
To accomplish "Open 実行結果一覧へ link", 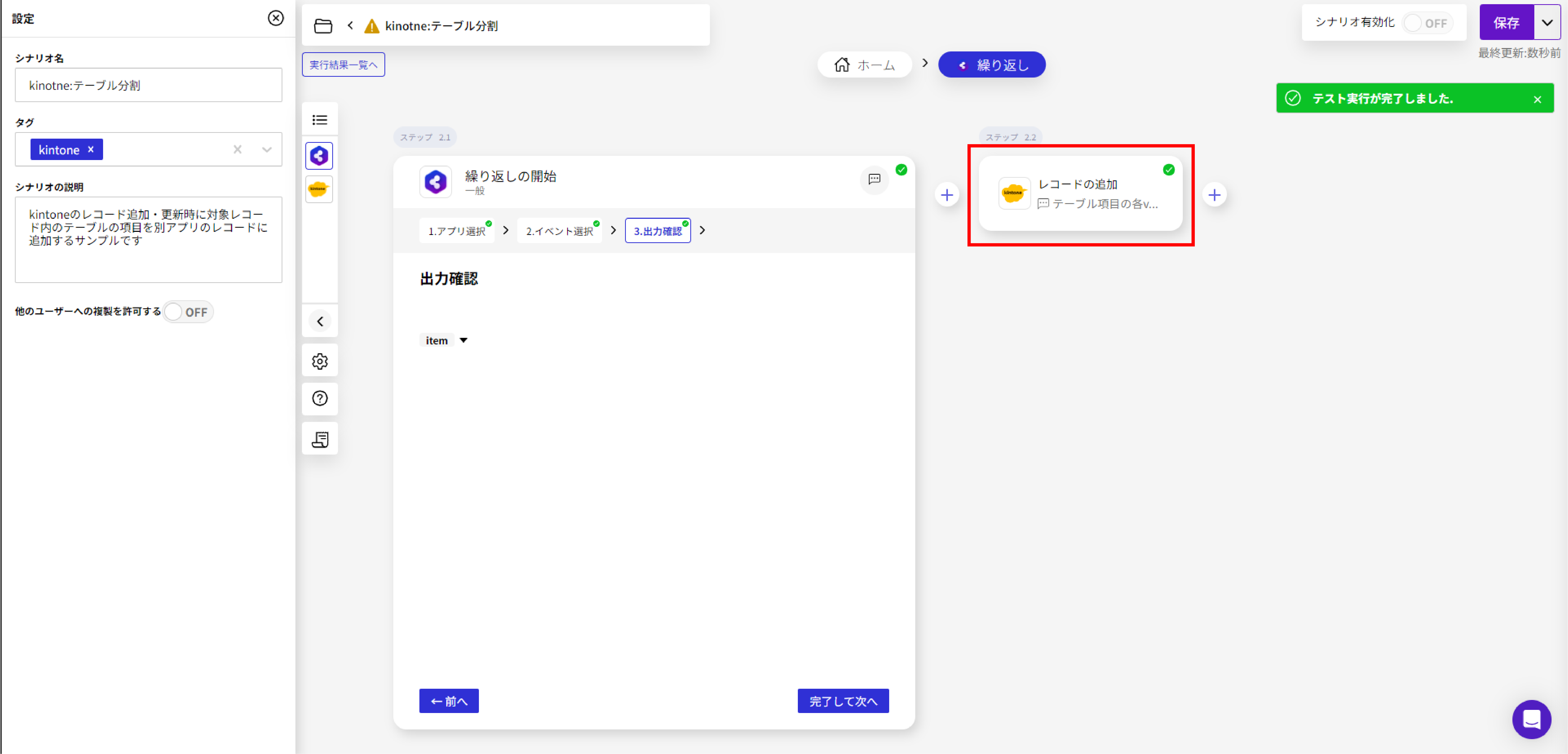I will [343, 64].
